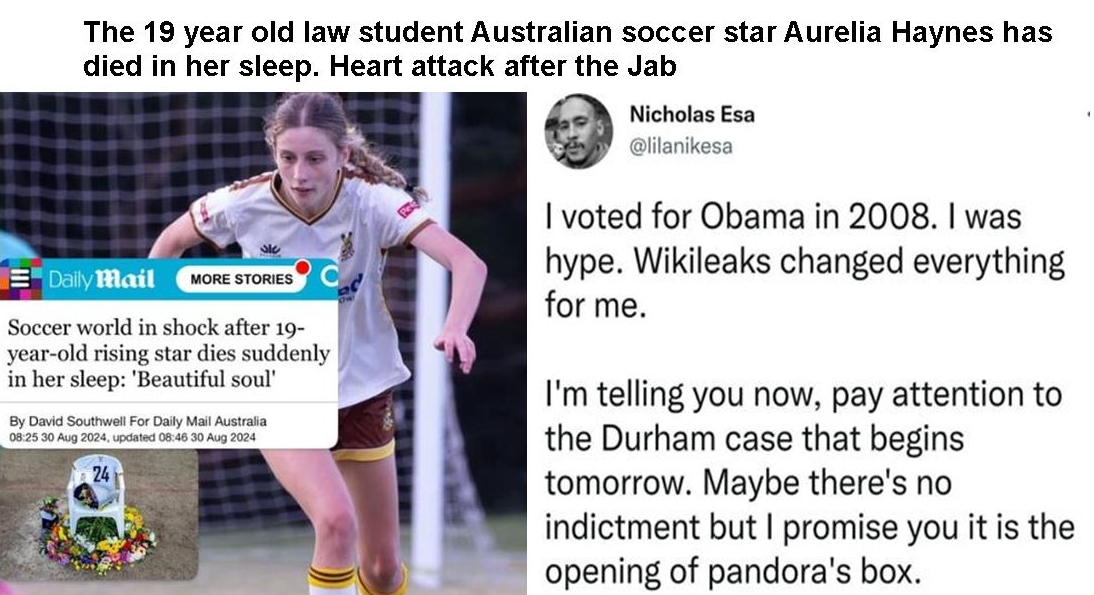1094x595 pixels.
Task: Click the red sponsor patch on jersey sleeve
Action: [407, 209]
